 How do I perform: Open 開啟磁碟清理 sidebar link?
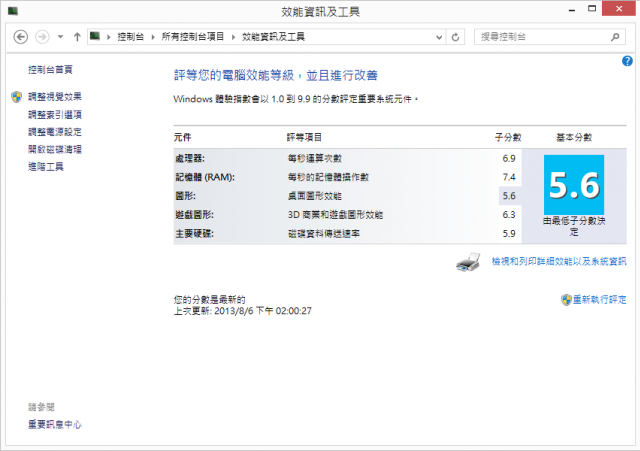coord(55,149)
